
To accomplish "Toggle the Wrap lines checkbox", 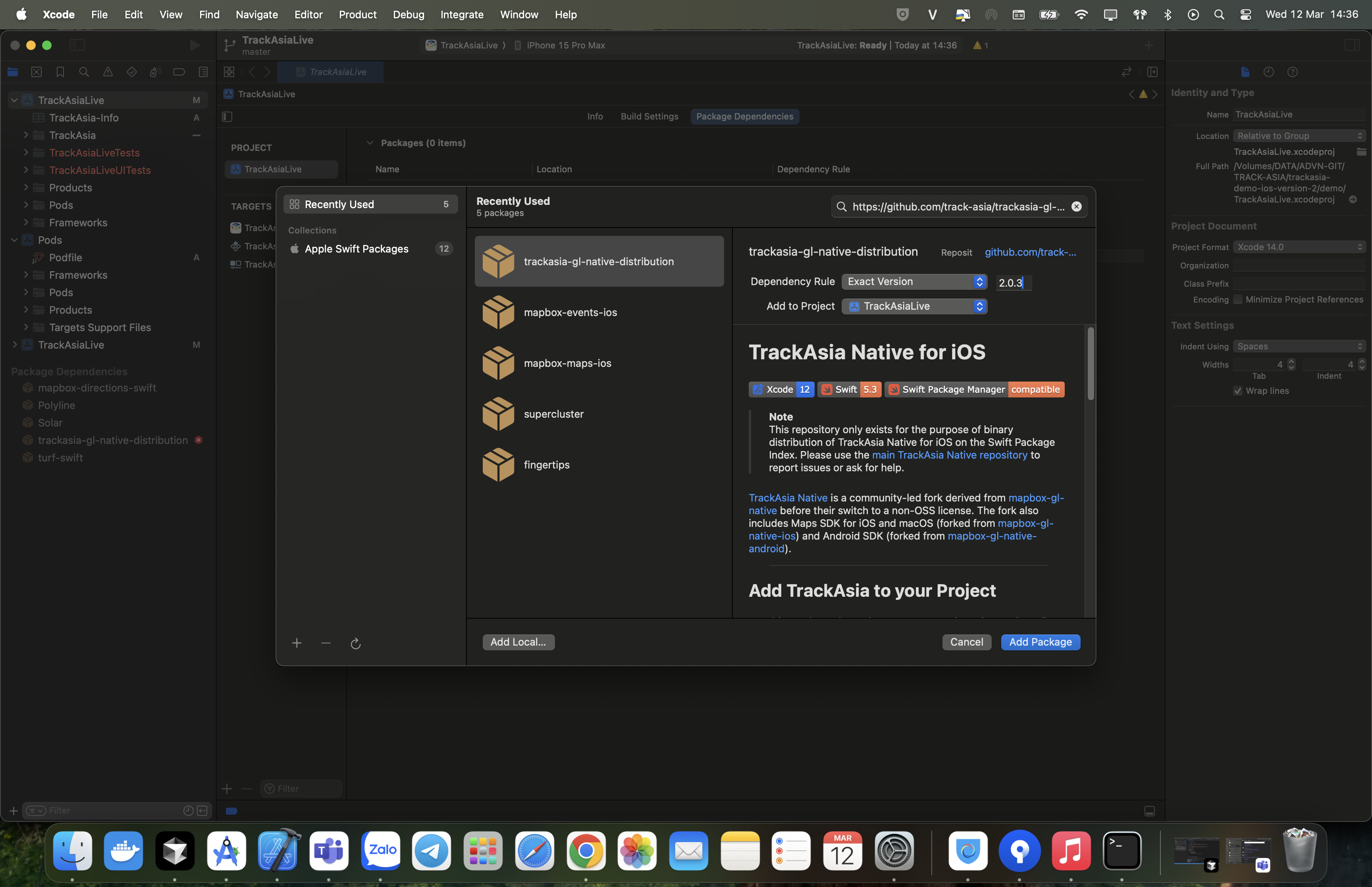I will [x=1238, y=391].
